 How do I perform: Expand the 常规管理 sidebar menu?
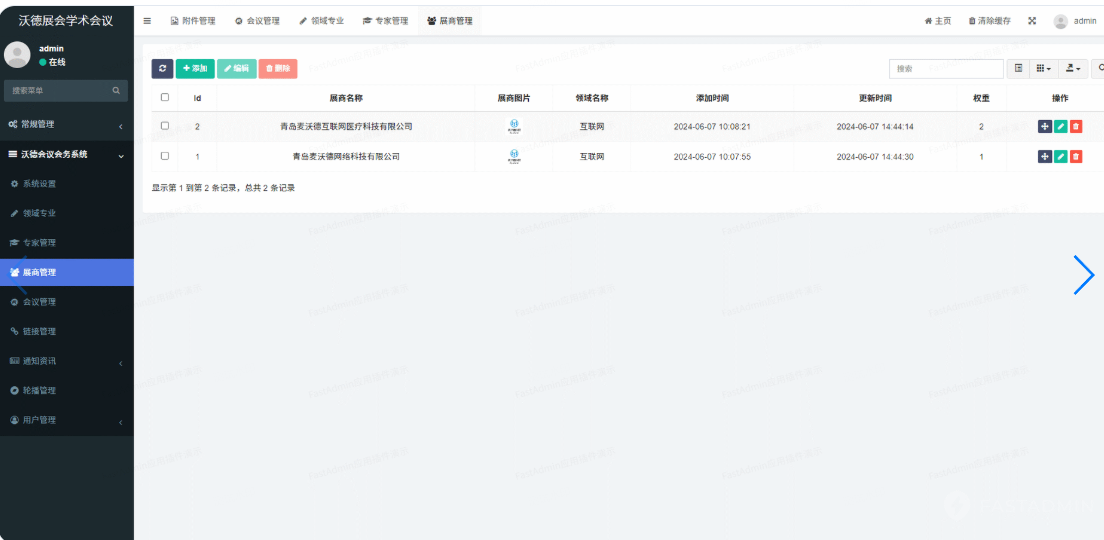tap(66, 125)
